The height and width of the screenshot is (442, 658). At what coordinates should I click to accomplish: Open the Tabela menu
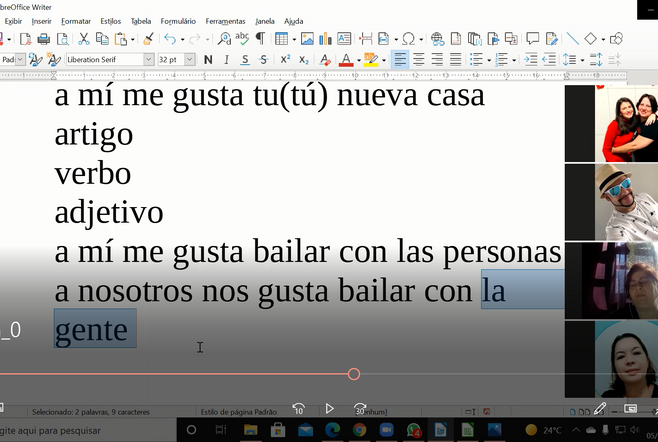[141, 21]
